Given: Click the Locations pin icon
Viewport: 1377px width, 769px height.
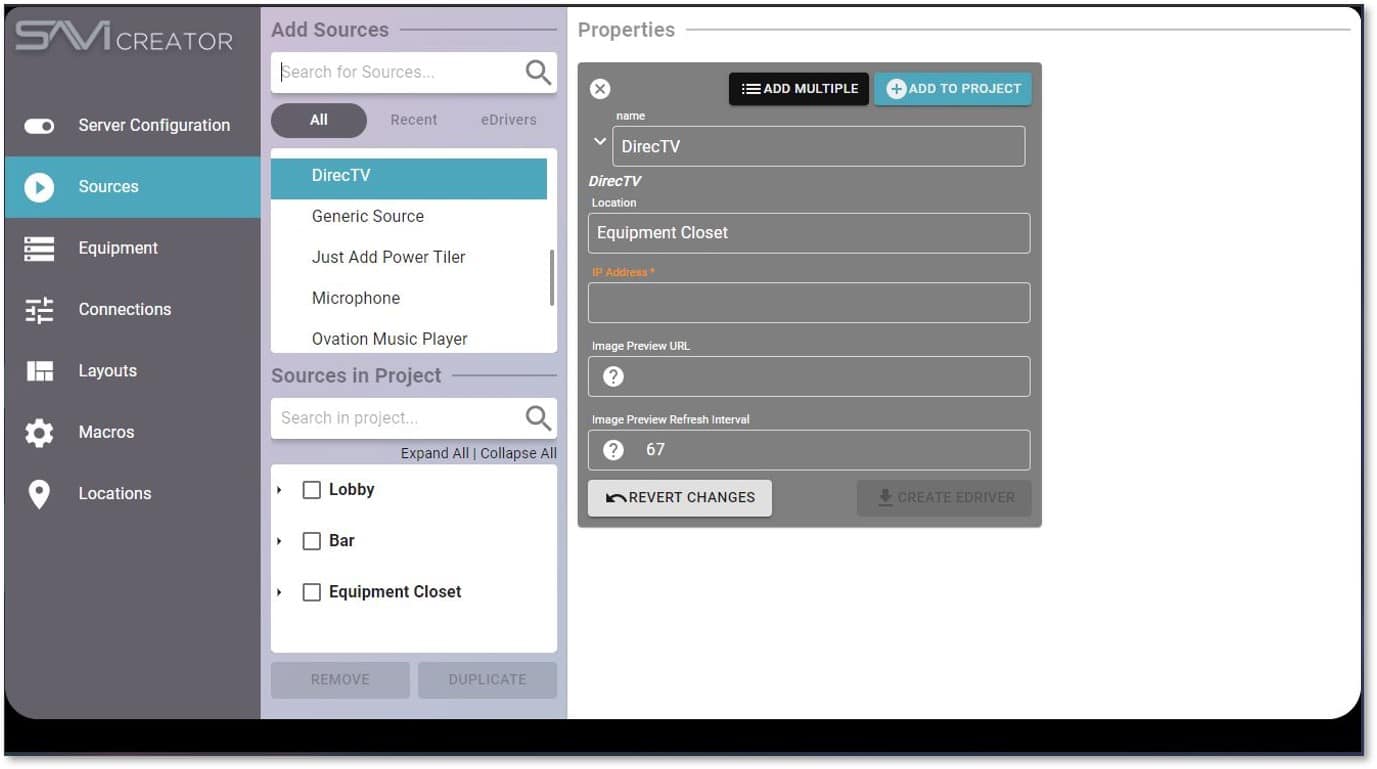Looking at the screenshot, I should (x=38, y=493).
